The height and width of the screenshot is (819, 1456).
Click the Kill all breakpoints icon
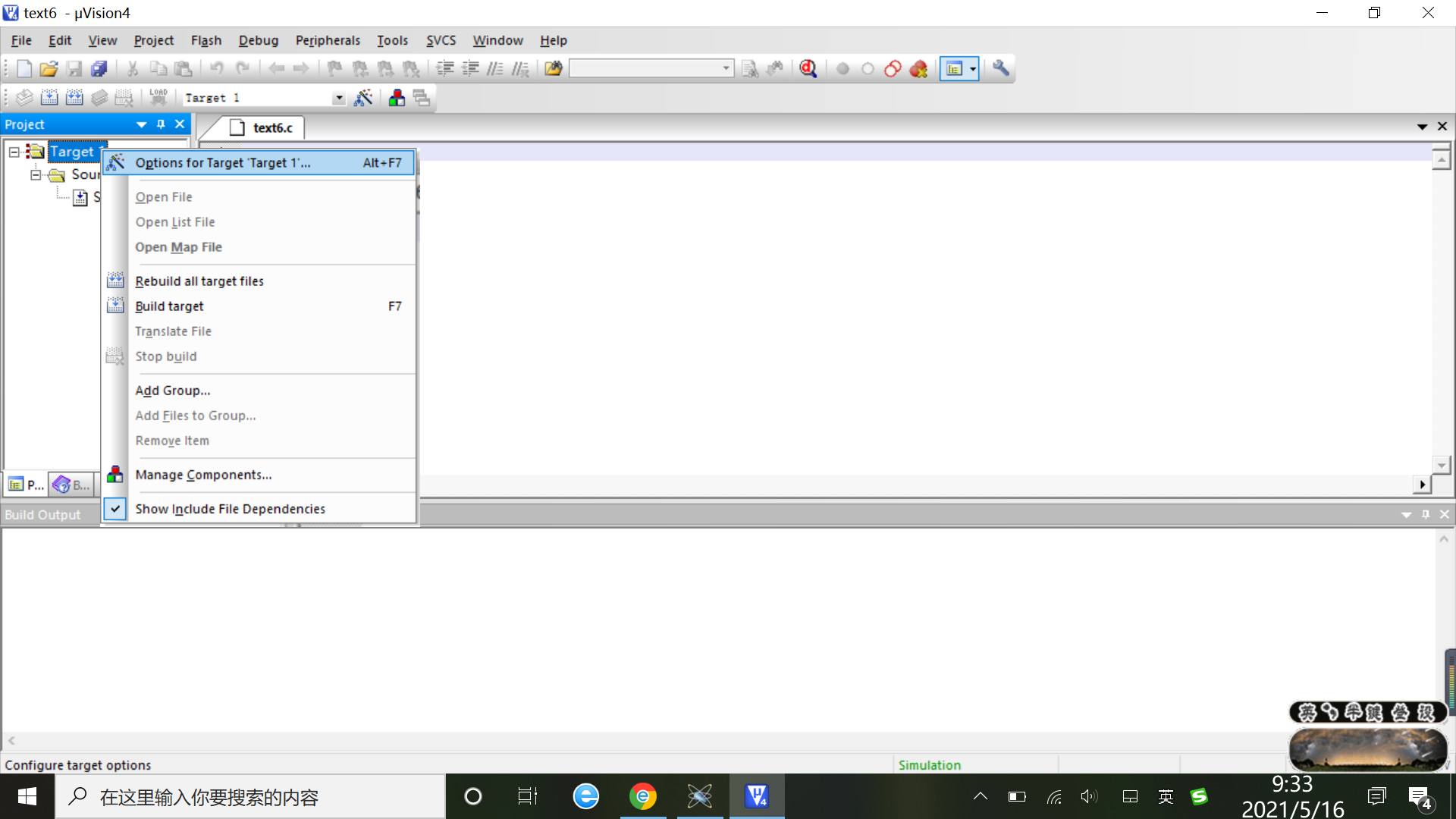point(918,69)
